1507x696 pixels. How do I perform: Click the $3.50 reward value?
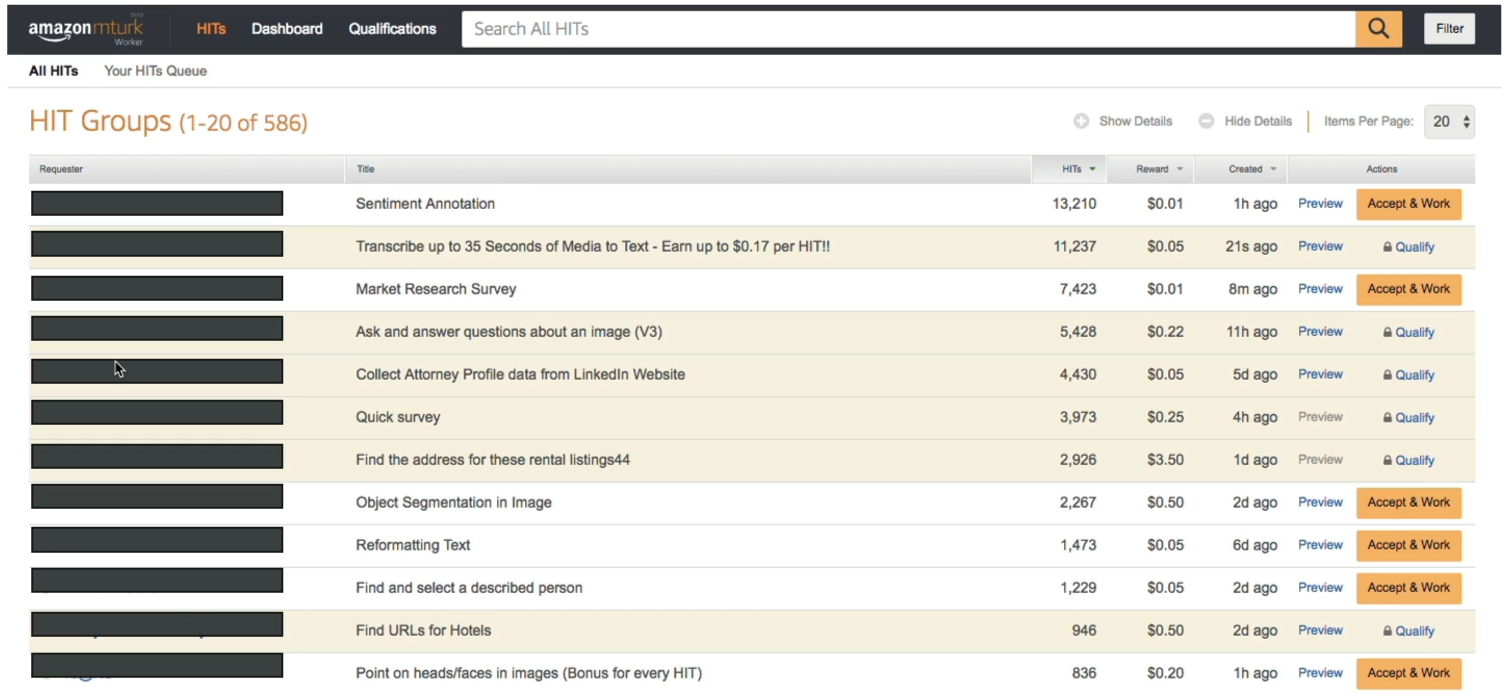click(x=1165, y=460)
